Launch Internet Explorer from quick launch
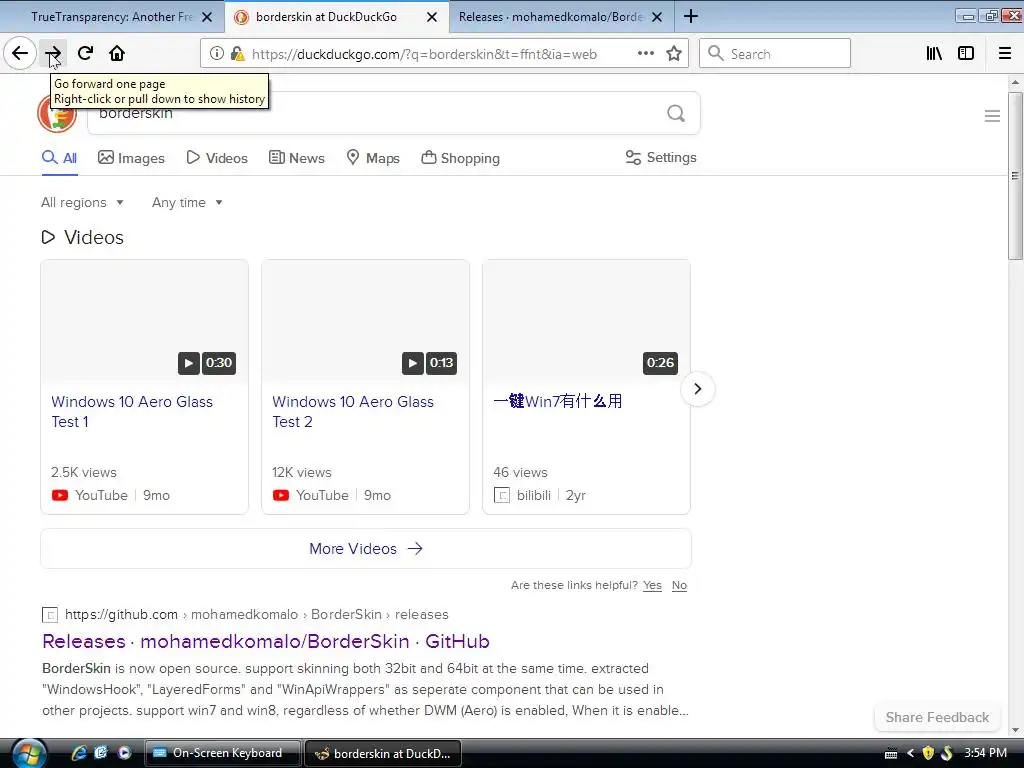This screenshot has height=768, width=1024. click(x=79, y=753)
